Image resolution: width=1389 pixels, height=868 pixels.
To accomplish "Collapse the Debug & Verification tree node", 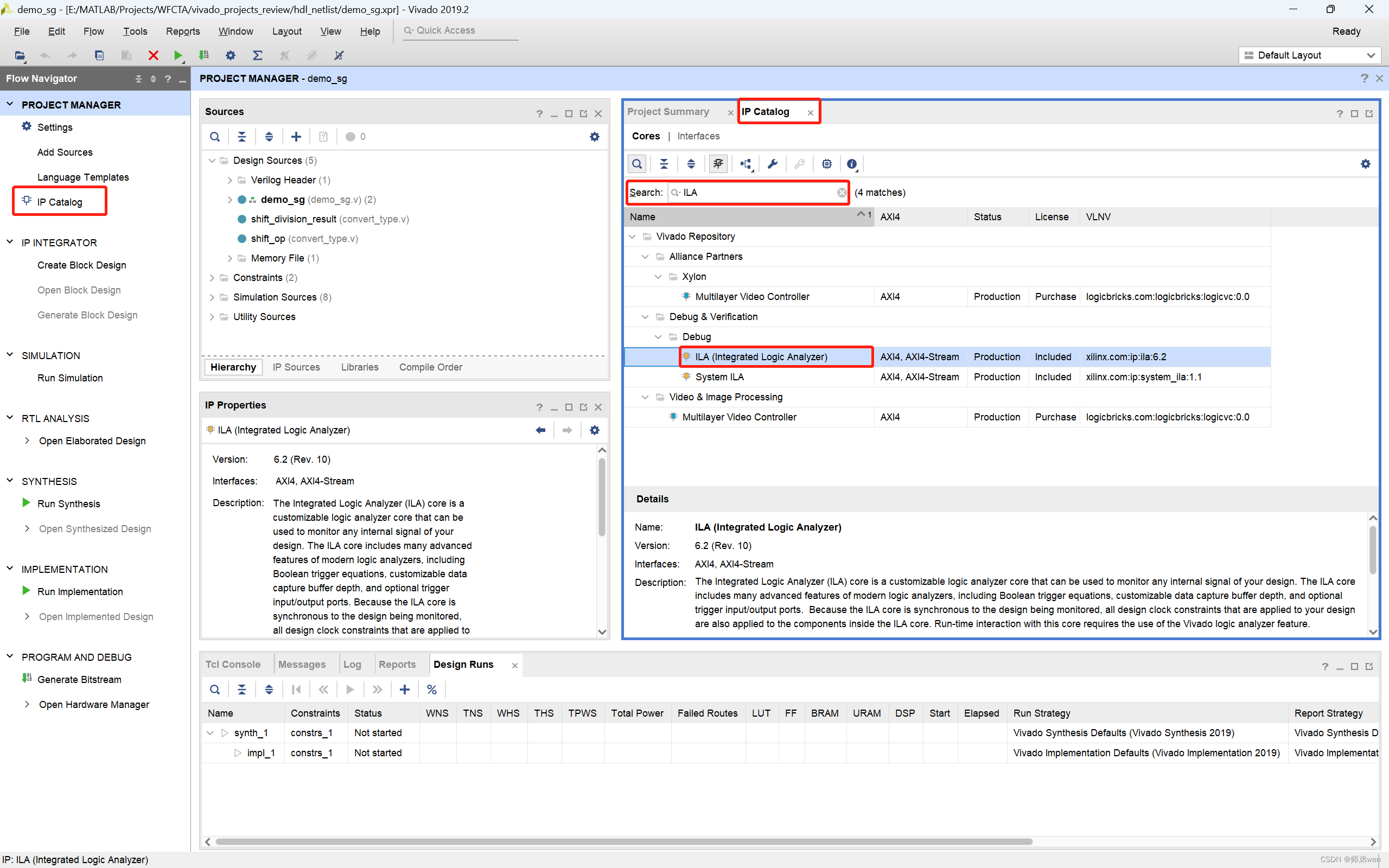I will click(x=645, y=317).
